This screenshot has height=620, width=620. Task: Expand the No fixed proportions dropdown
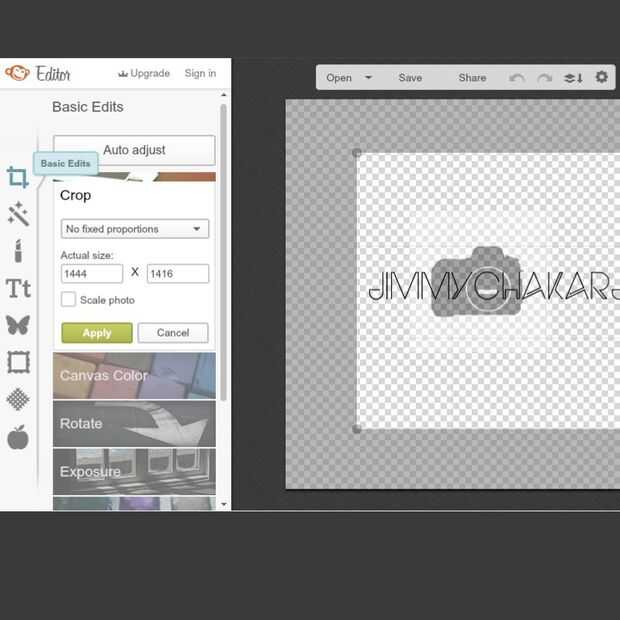click(135, 229)
